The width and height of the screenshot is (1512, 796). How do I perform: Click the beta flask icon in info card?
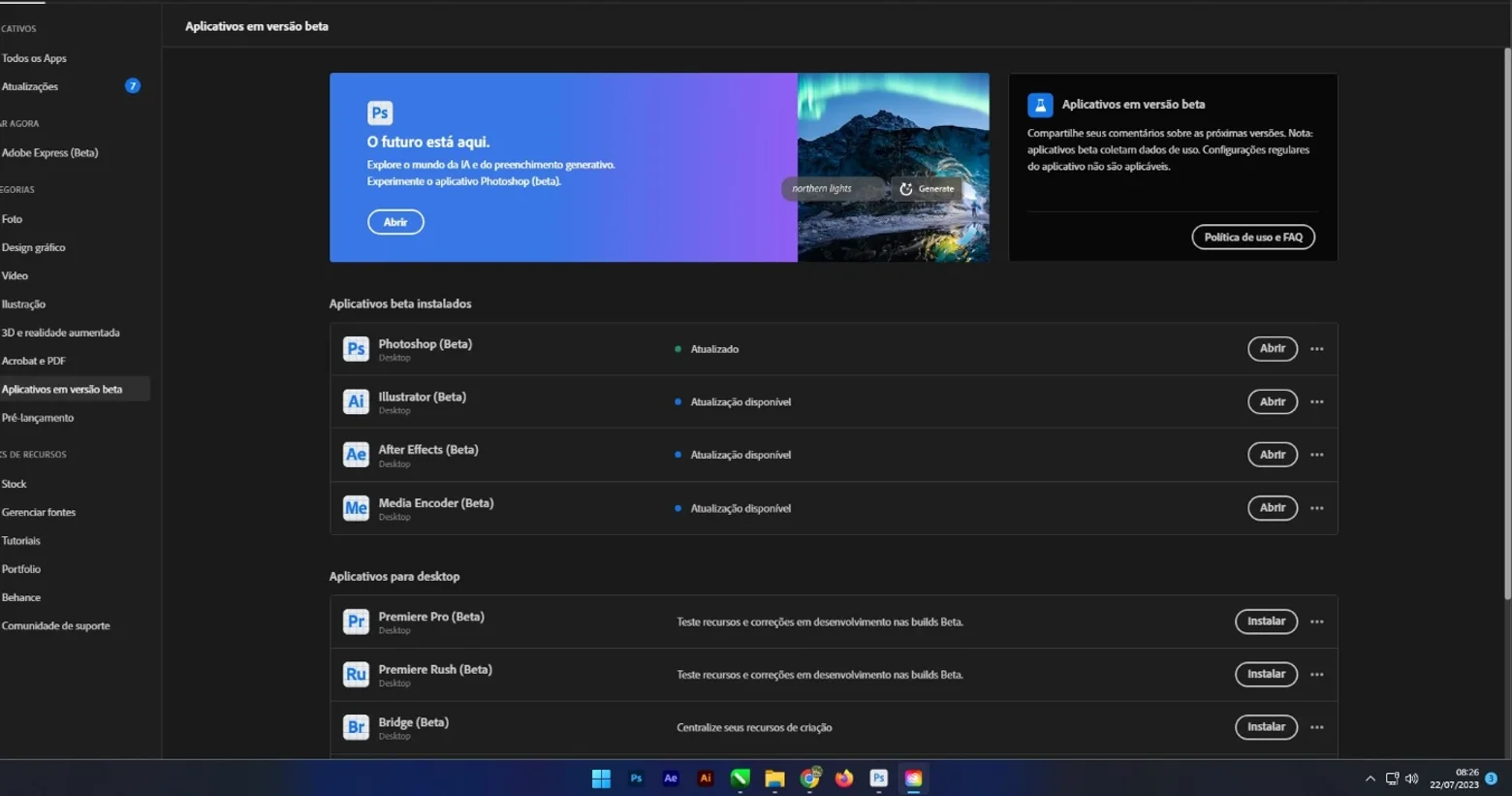[x=1040, y=105]
